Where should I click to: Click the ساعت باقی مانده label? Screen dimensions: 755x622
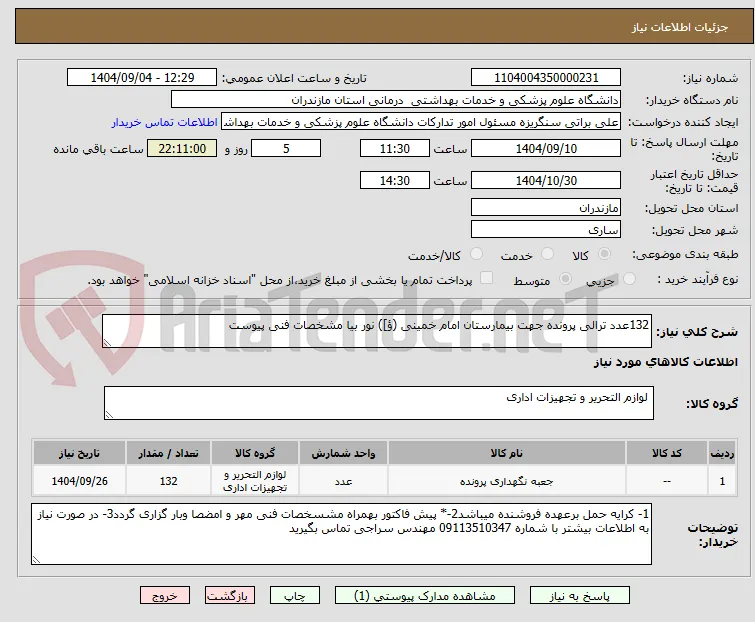point(98,149)
